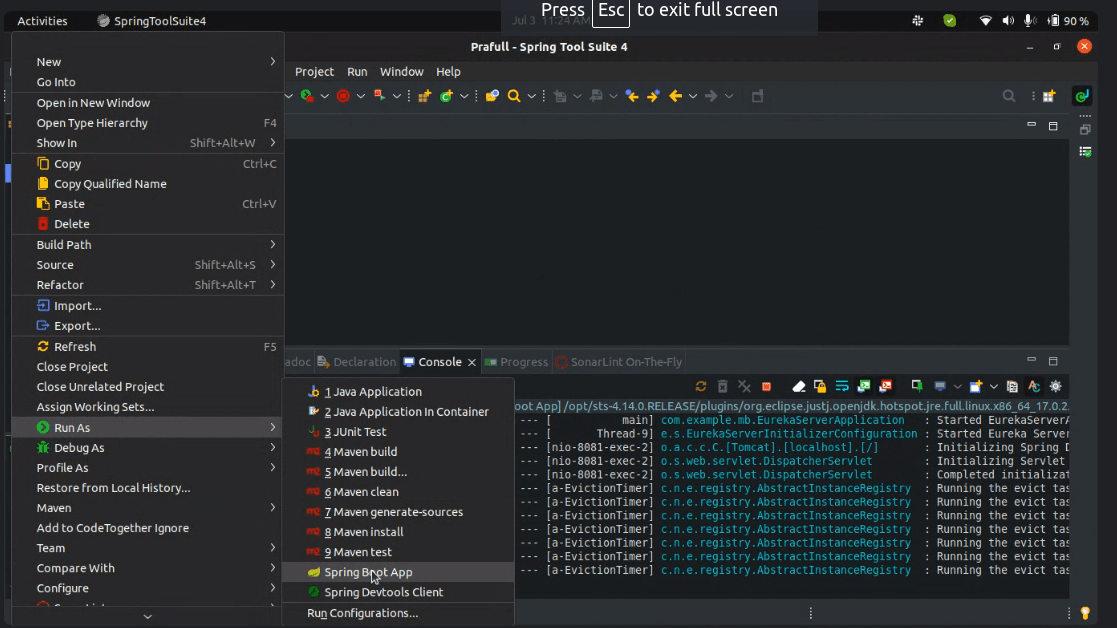Click the red Terminate button in Console toolbar

pyautogui.click(x=766, y=386)
